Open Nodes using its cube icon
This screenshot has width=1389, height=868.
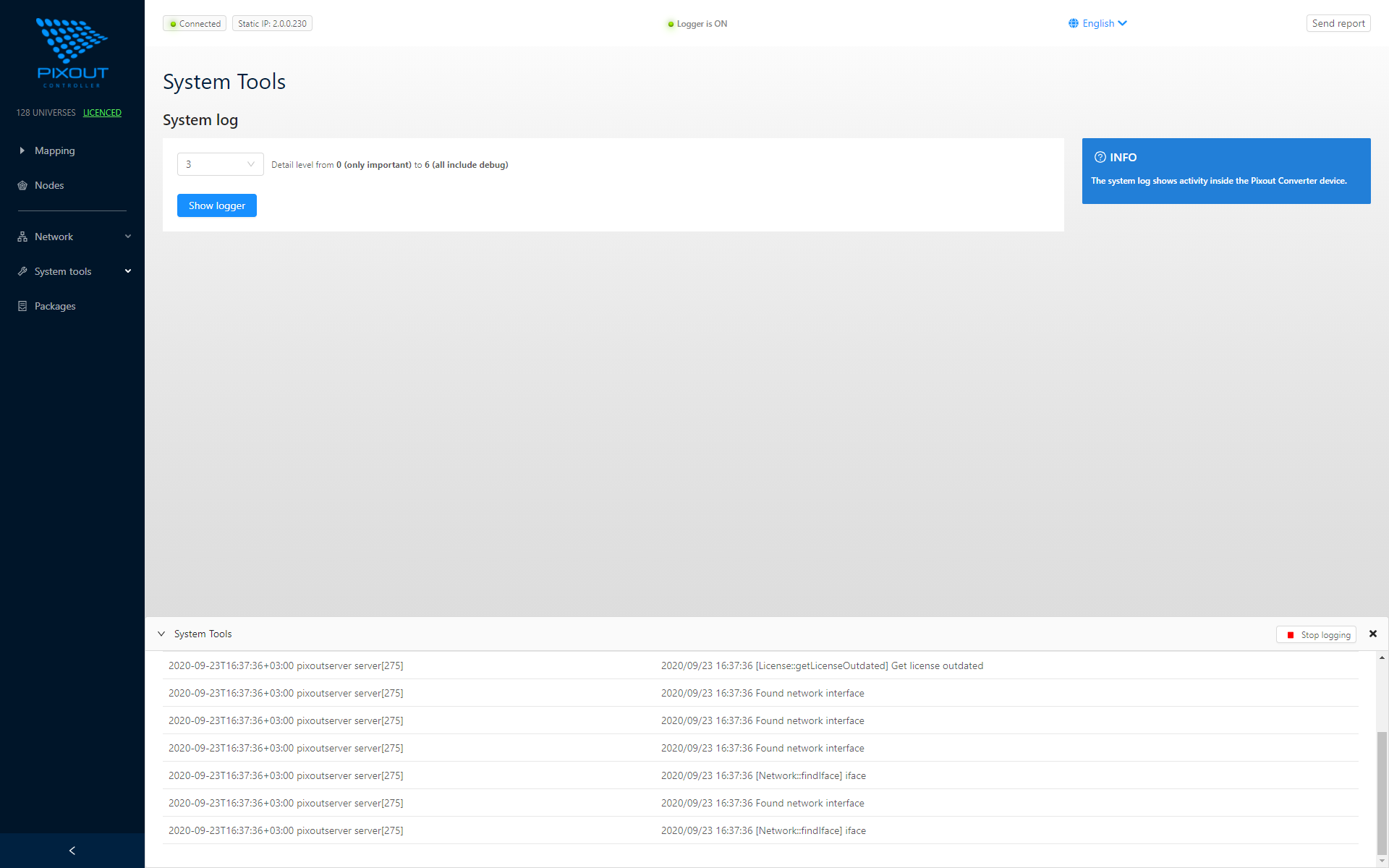pos(22,185)
